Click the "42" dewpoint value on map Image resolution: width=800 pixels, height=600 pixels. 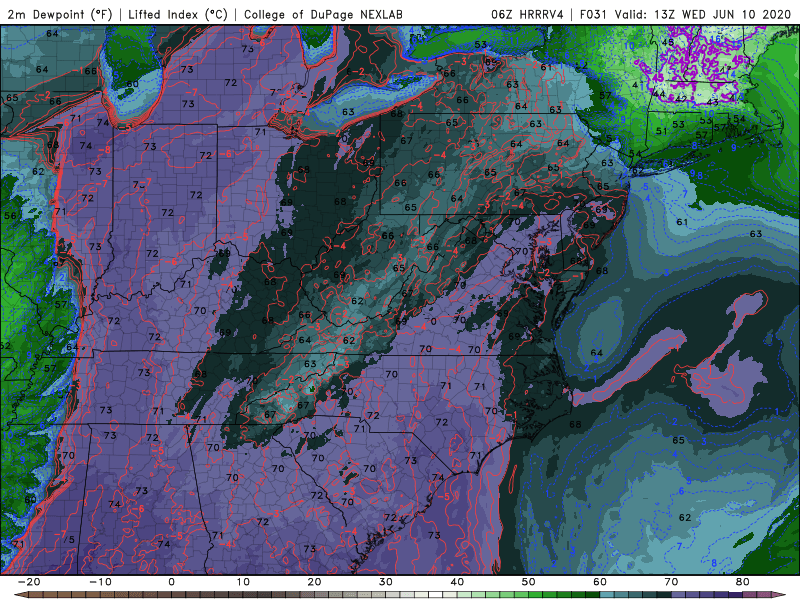[681, 99]
